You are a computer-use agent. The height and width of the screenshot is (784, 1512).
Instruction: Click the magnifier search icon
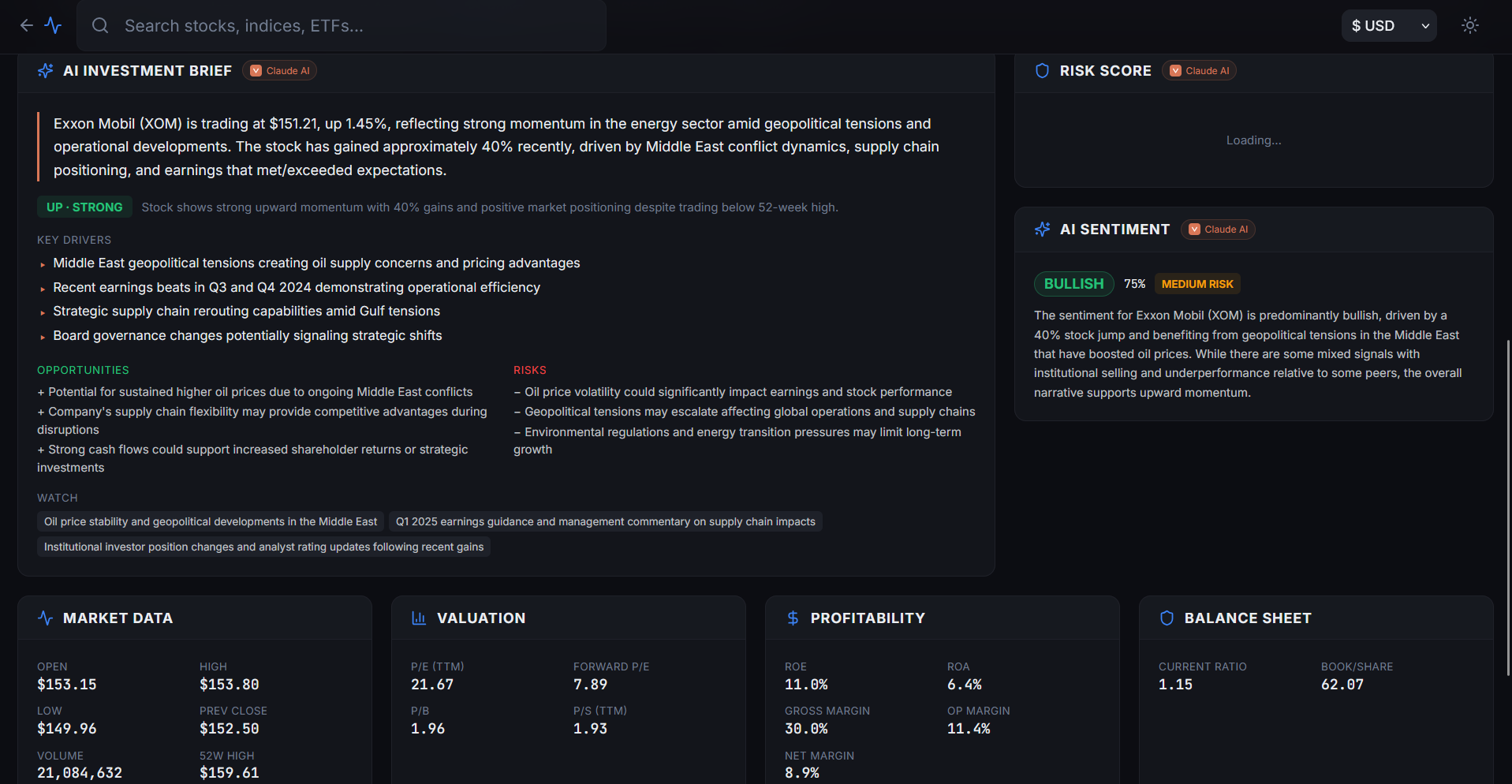100,26
